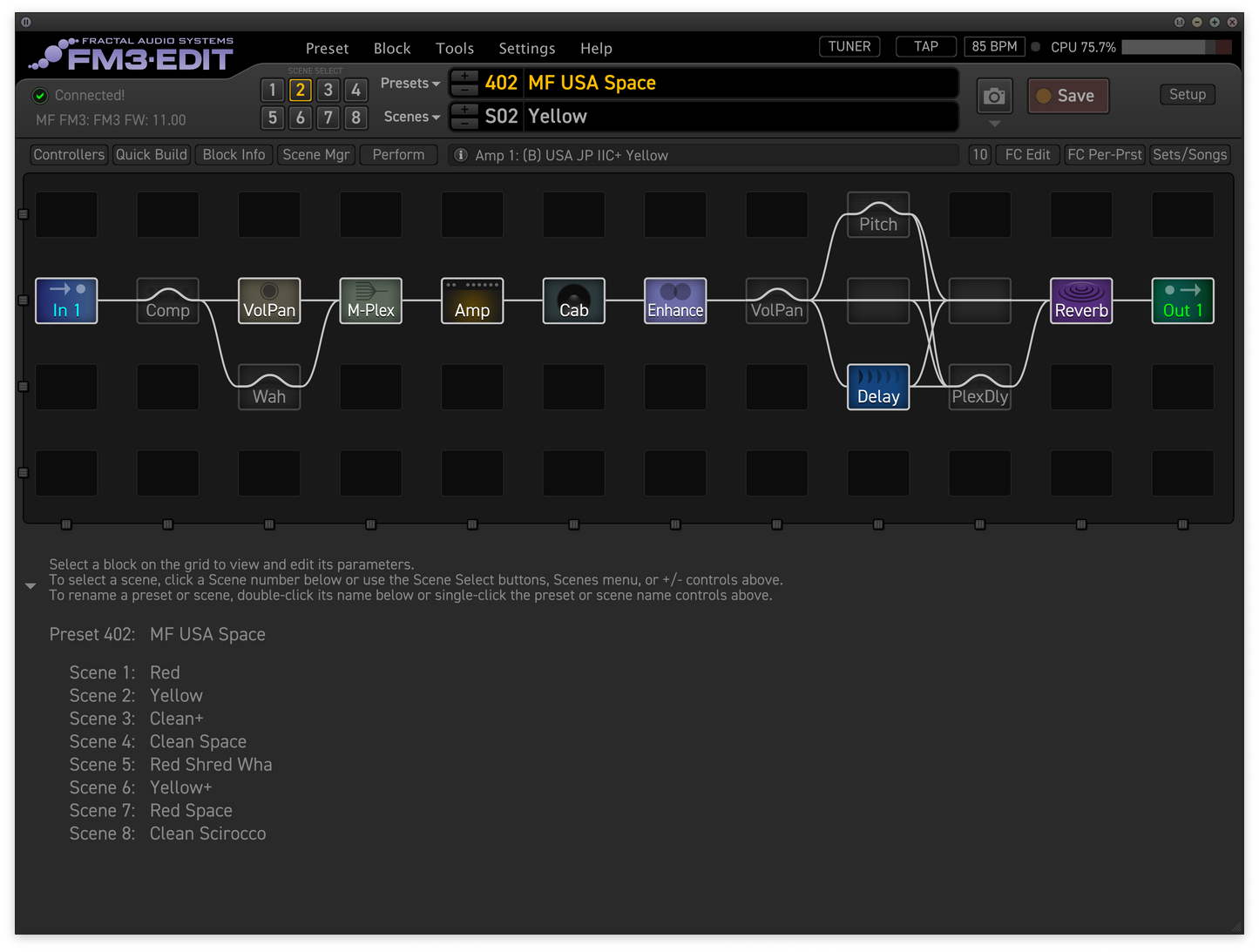Open the Settings menu
The height and width of the screenshot is (952, 1259).
526,48
